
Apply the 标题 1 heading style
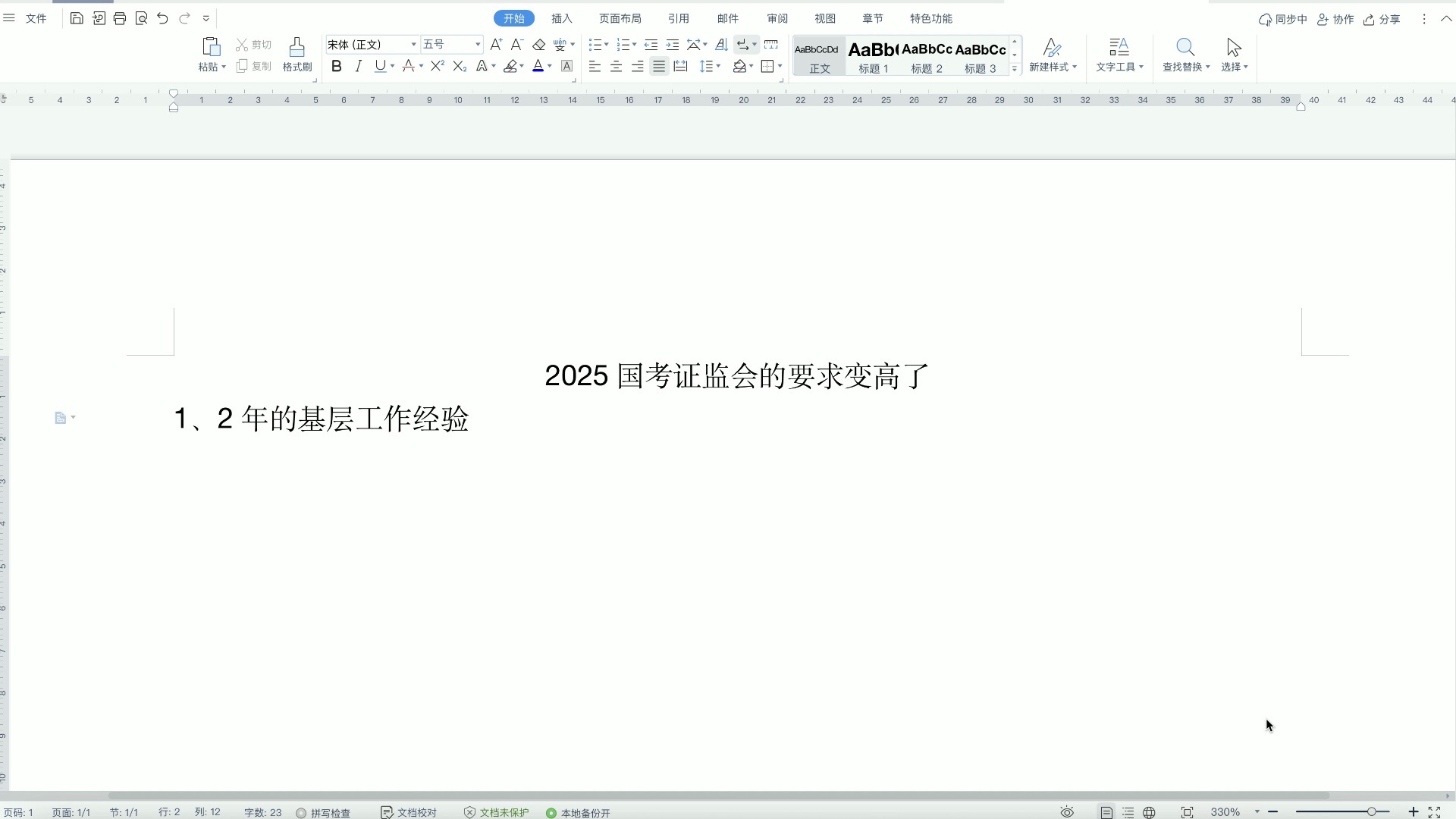[873, 57]
